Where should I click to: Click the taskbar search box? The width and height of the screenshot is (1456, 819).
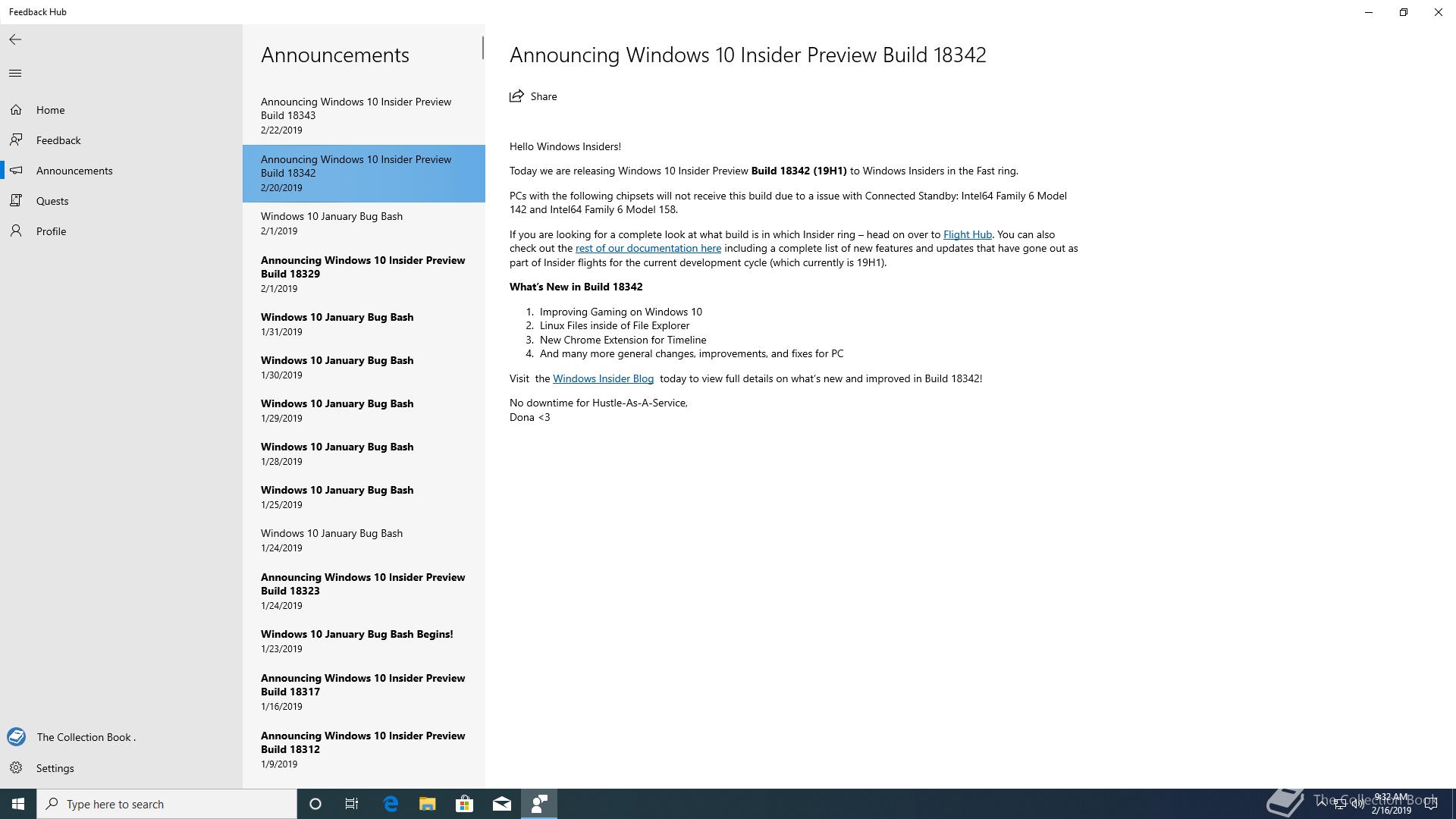[167, 804]
